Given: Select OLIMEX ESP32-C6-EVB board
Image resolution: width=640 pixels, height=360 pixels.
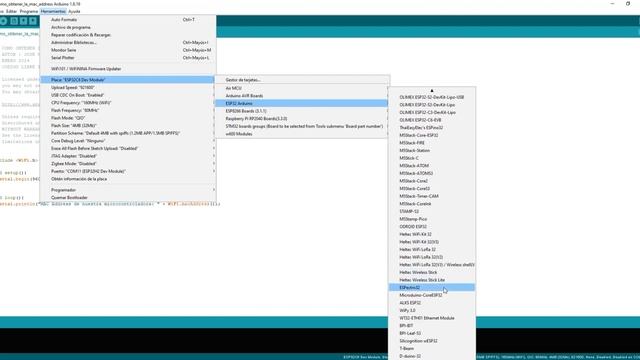Looking at the screenshot, I should (x=432, y=120).
